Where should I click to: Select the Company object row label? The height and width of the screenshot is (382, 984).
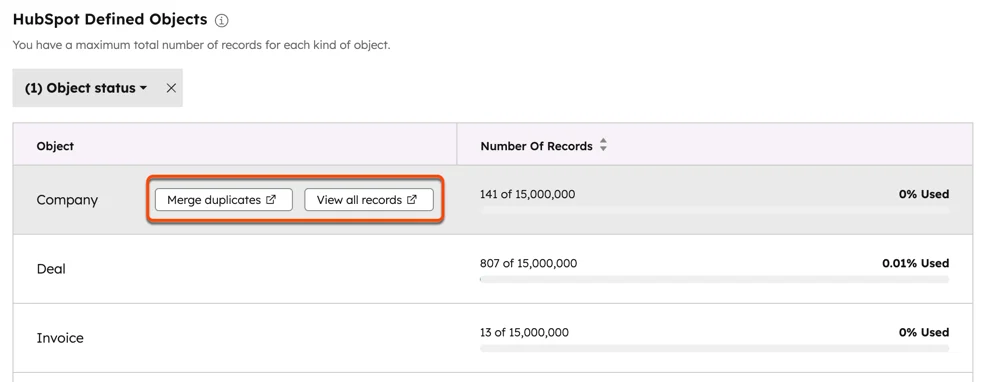[x=67, y=200]
